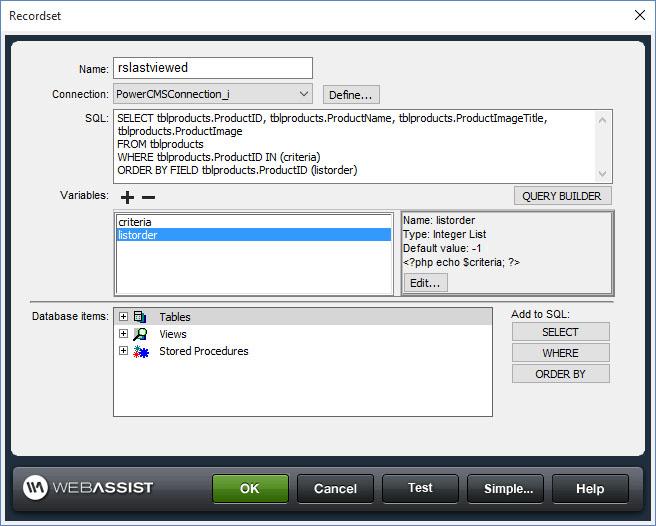Click the 'Name: listorder' detail text
Image resolution: width=656 pixels, height=526 pixels.
click(439, 221)
